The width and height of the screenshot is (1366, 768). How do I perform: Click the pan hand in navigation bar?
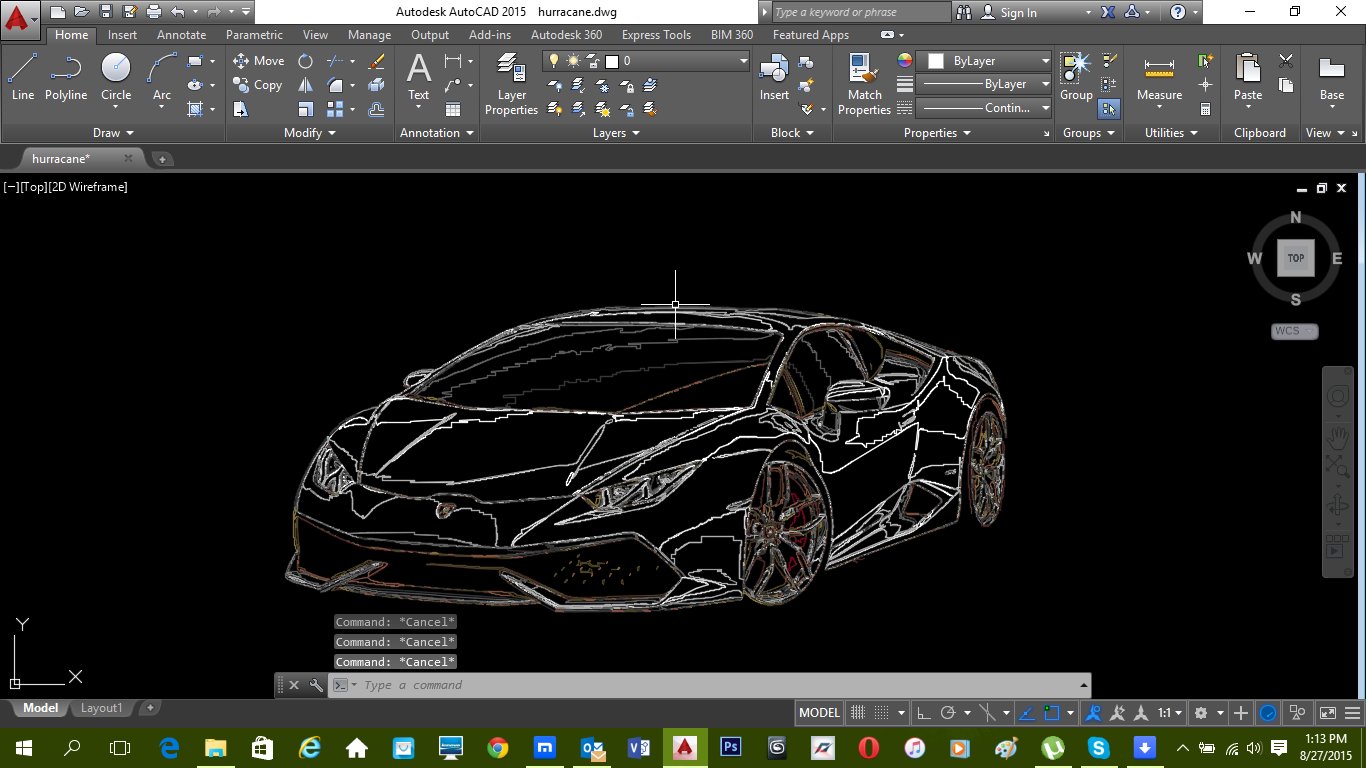point(1337,436)
